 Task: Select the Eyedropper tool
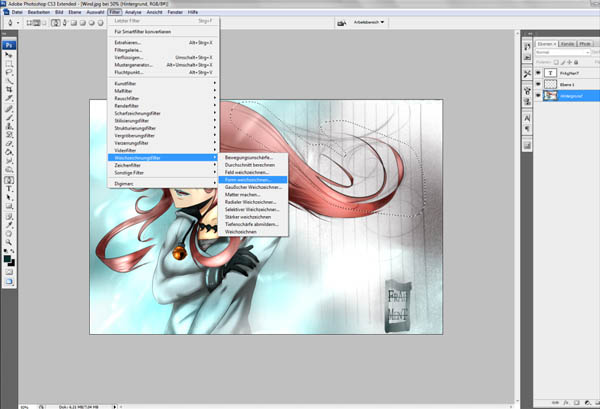9,225
